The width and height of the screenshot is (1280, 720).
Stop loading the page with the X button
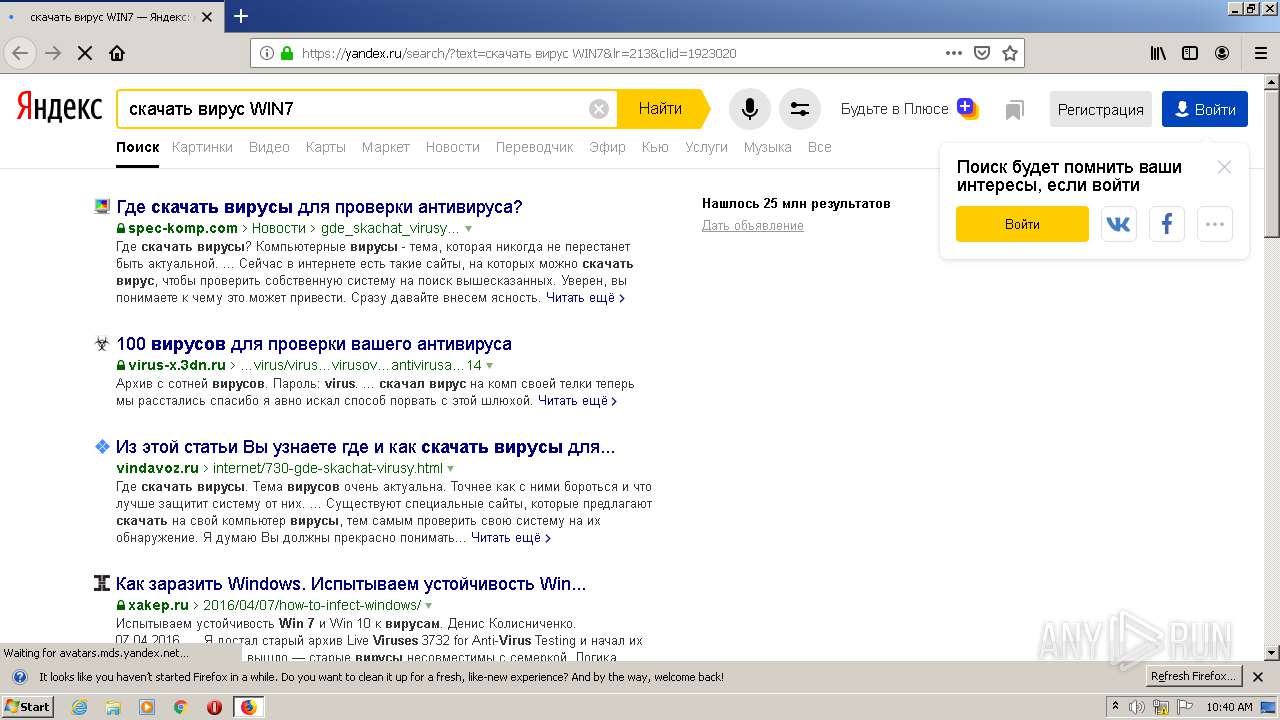point(85,53)
